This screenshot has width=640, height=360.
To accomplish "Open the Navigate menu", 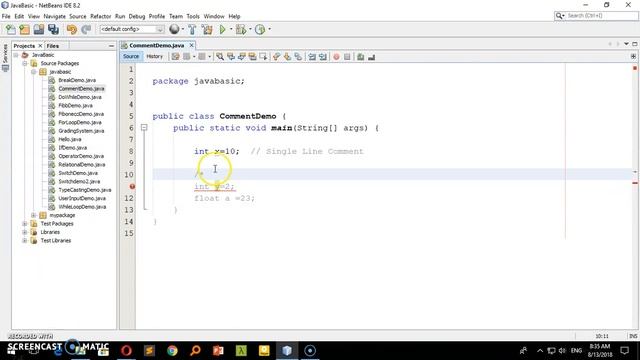I will (x=54, y=16).
